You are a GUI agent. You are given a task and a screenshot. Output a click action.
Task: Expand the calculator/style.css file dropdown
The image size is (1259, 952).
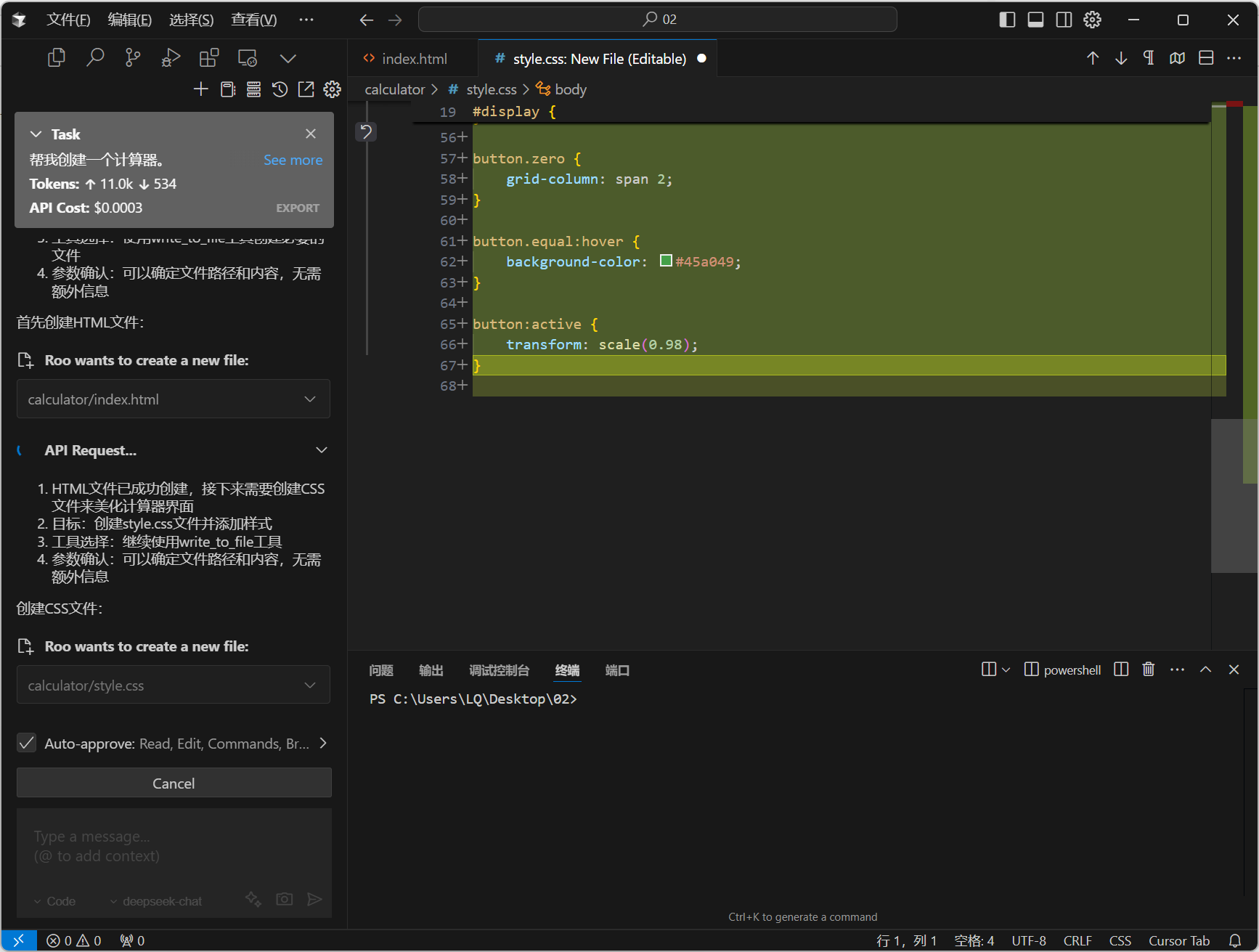pos(310,685)
